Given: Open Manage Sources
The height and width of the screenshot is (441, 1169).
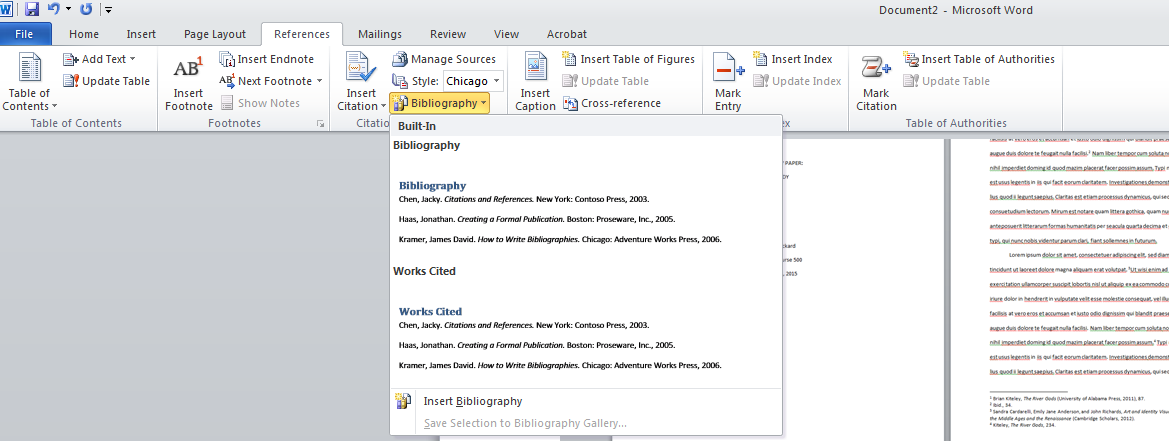Looking at the screenshot, I should [444, 59].
